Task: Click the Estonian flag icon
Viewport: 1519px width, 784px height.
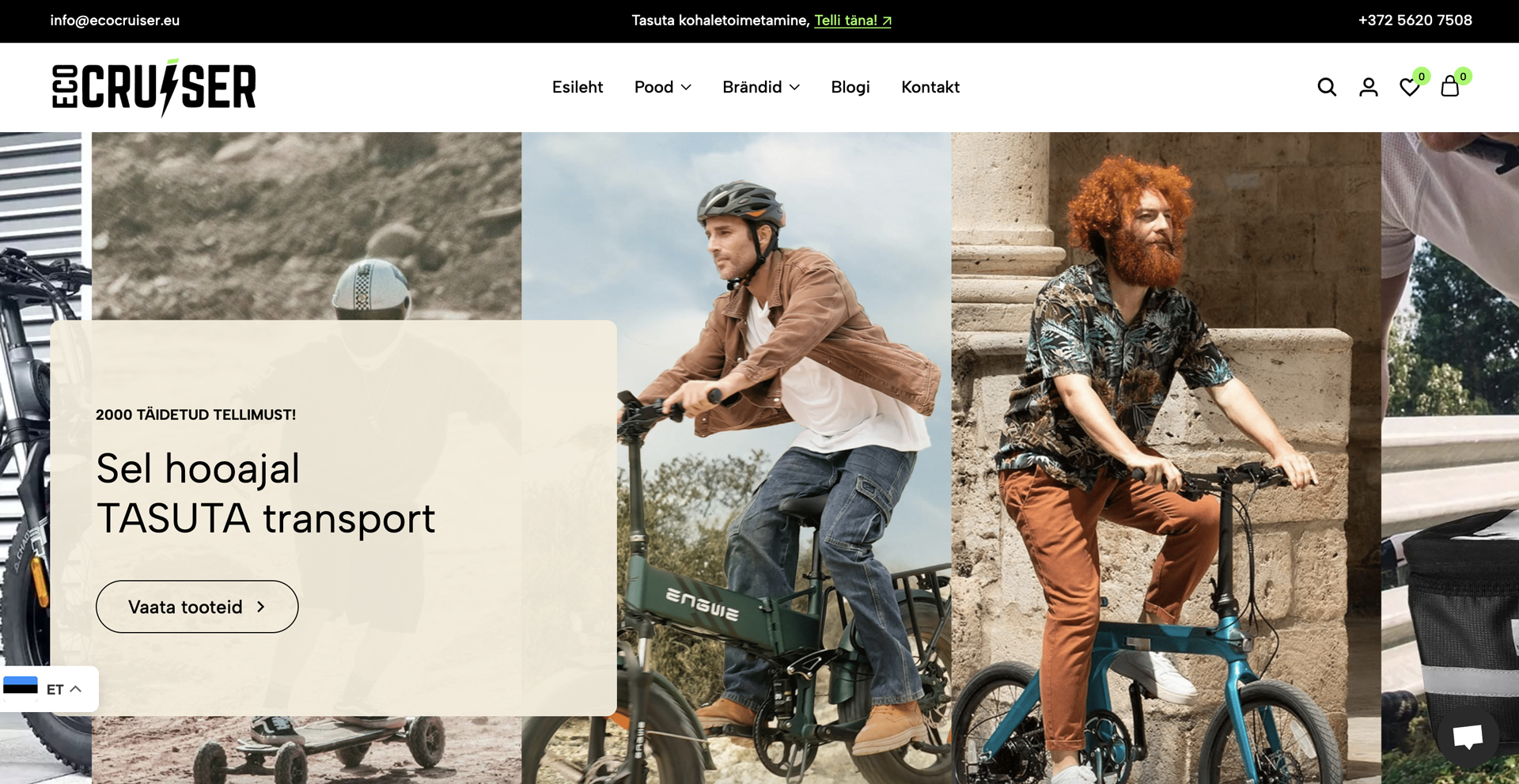Action: (21, 687)
